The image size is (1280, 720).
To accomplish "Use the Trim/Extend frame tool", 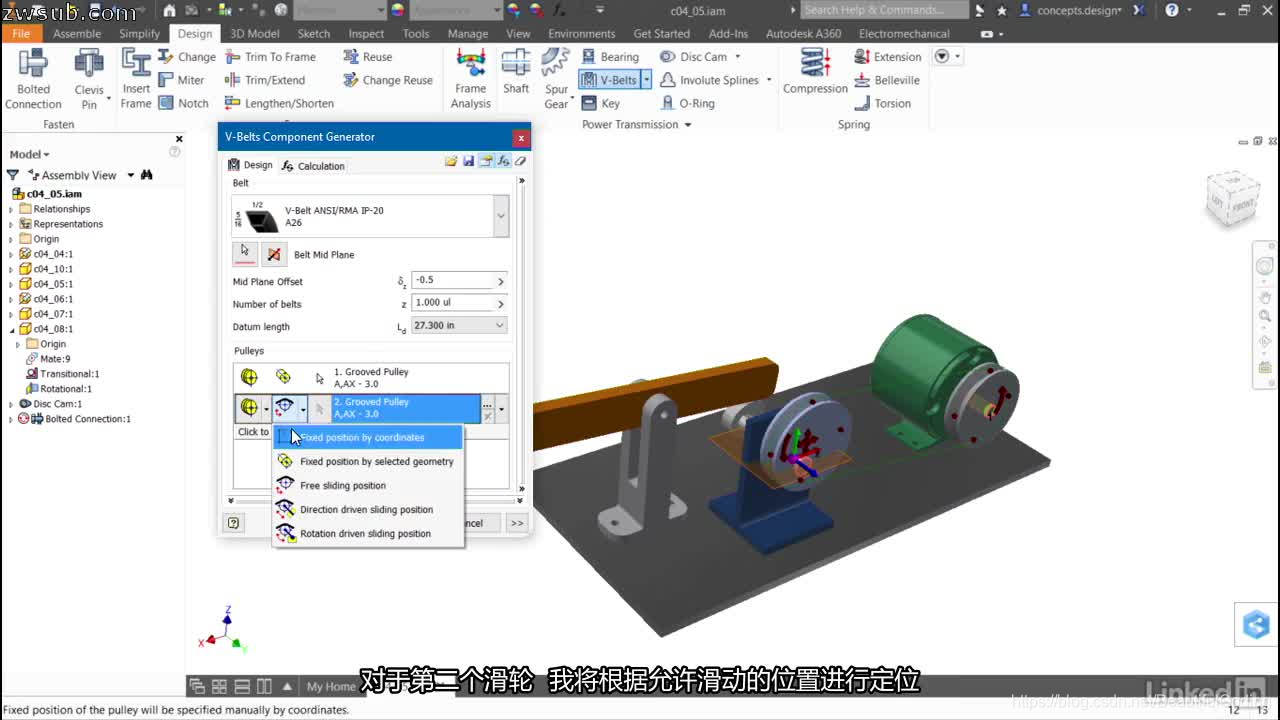I will click(x=265, y=80).
